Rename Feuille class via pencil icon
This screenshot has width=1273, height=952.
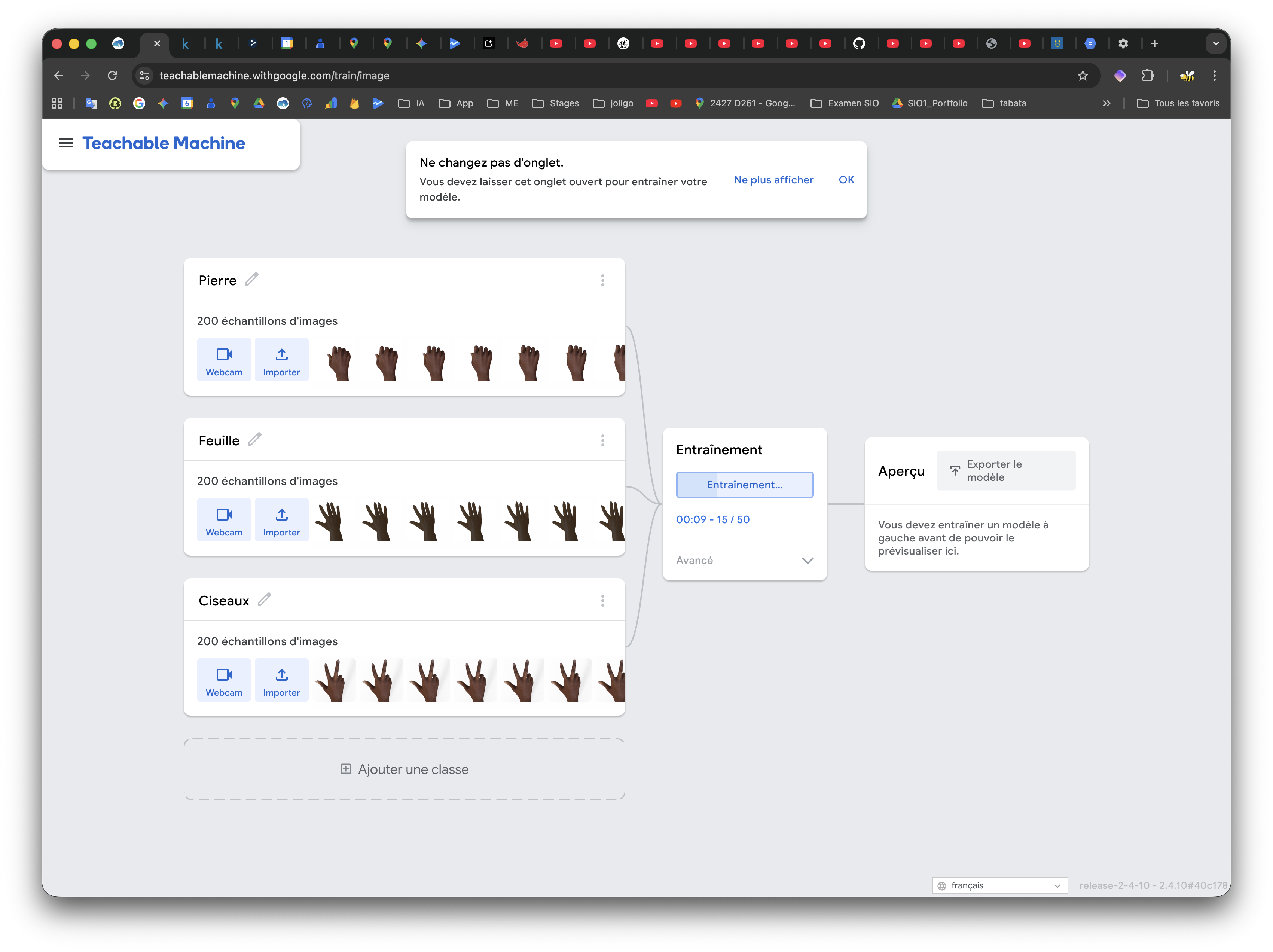254,440
